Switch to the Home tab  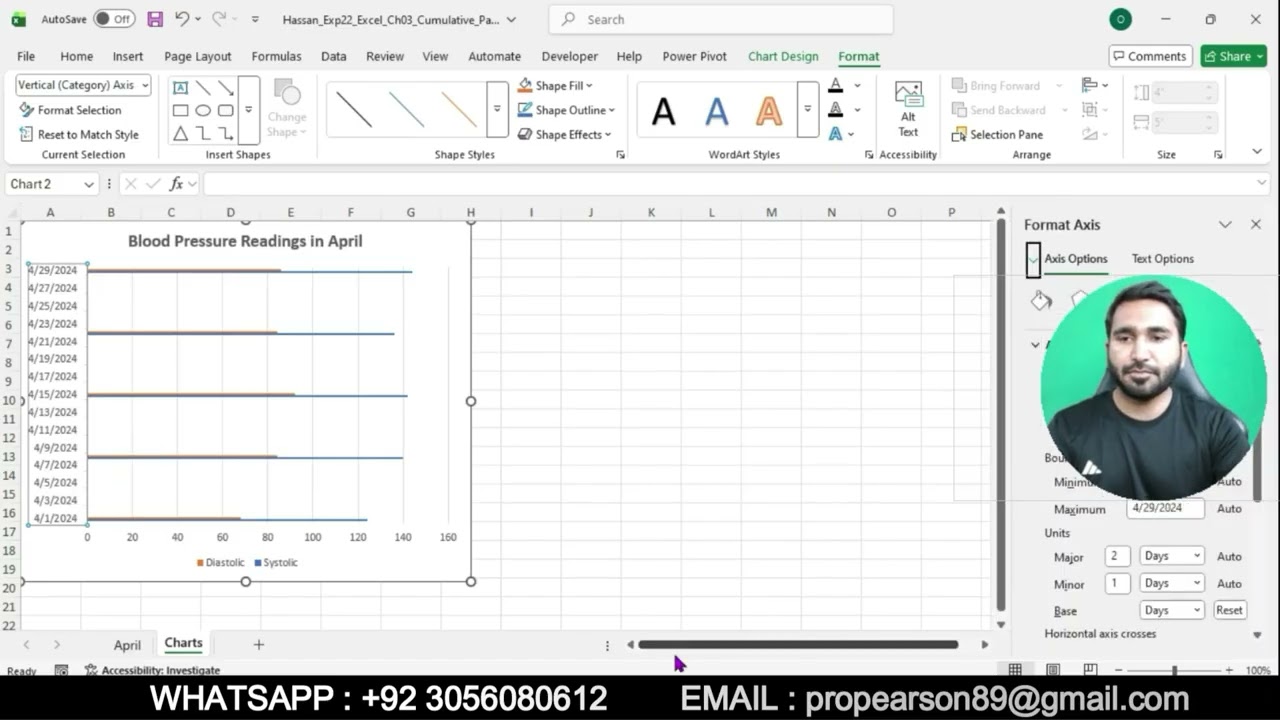(x=76, y=56)
